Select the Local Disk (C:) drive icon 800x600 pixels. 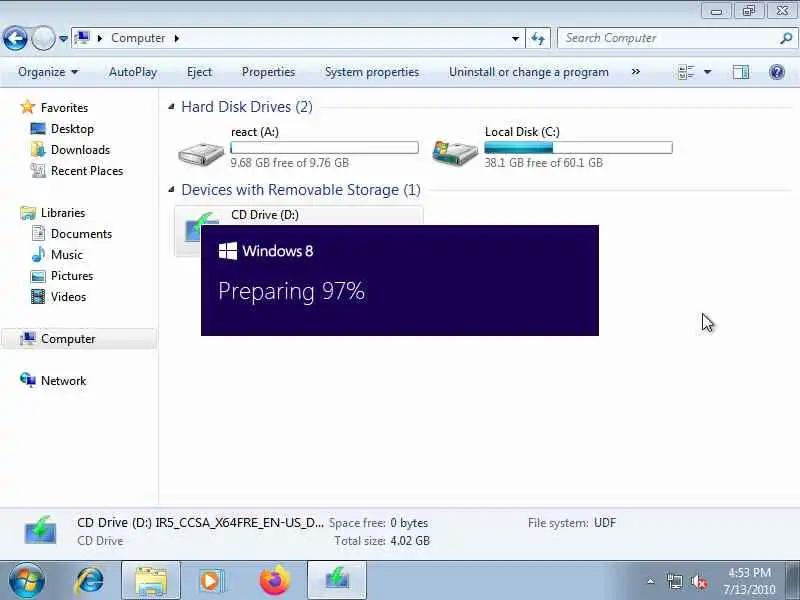pos(455,152)
